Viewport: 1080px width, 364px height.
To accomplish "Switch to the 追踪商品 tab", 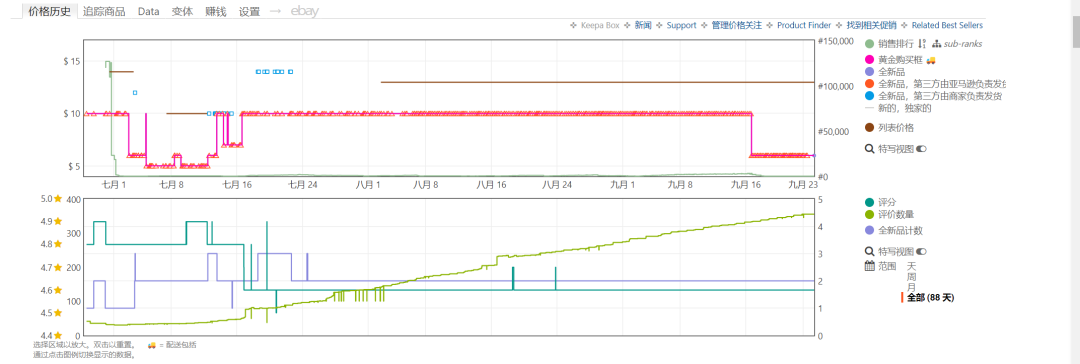I will 104,12.
